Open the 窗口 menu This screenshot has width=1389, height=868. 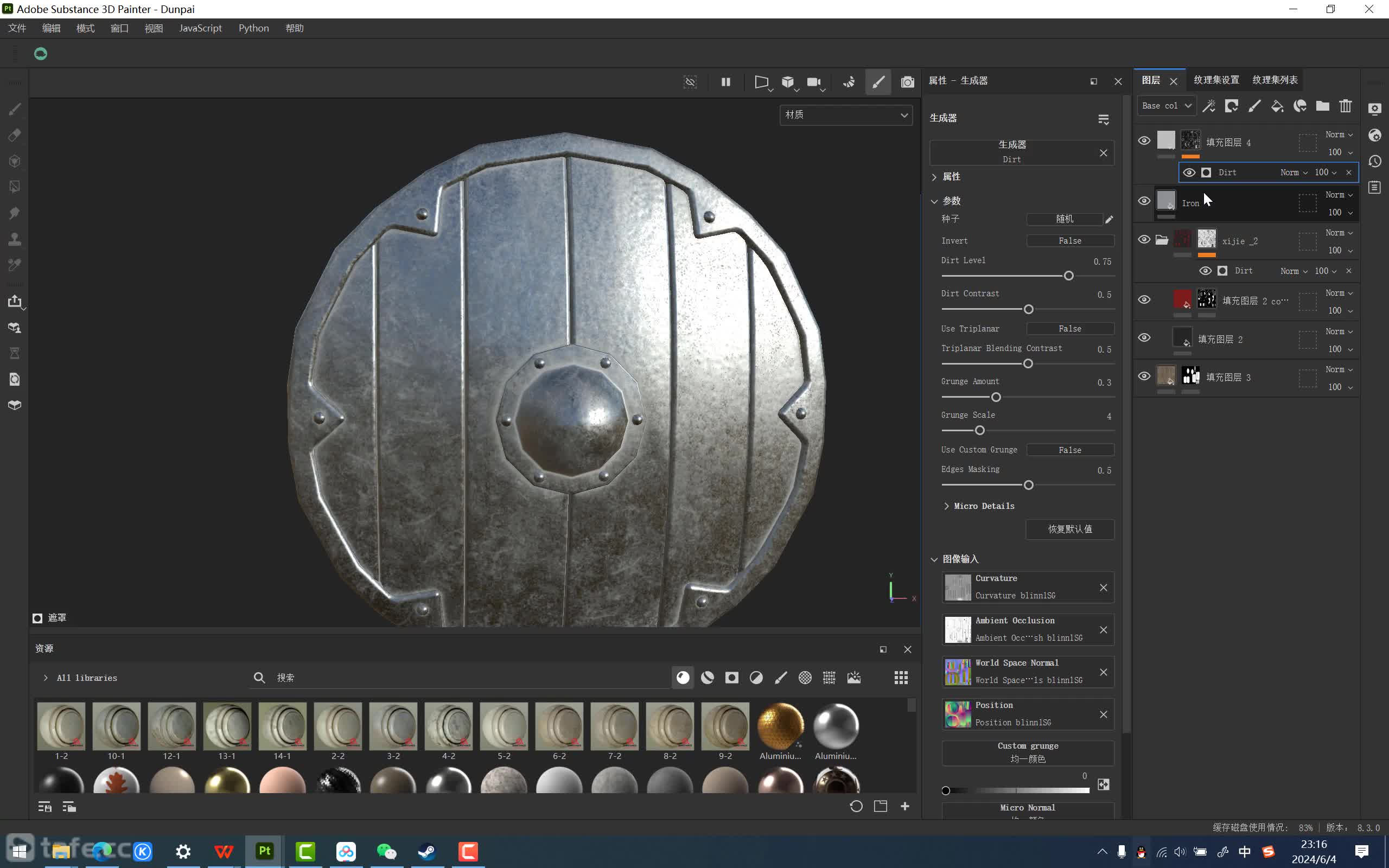(x=119, y=28)
